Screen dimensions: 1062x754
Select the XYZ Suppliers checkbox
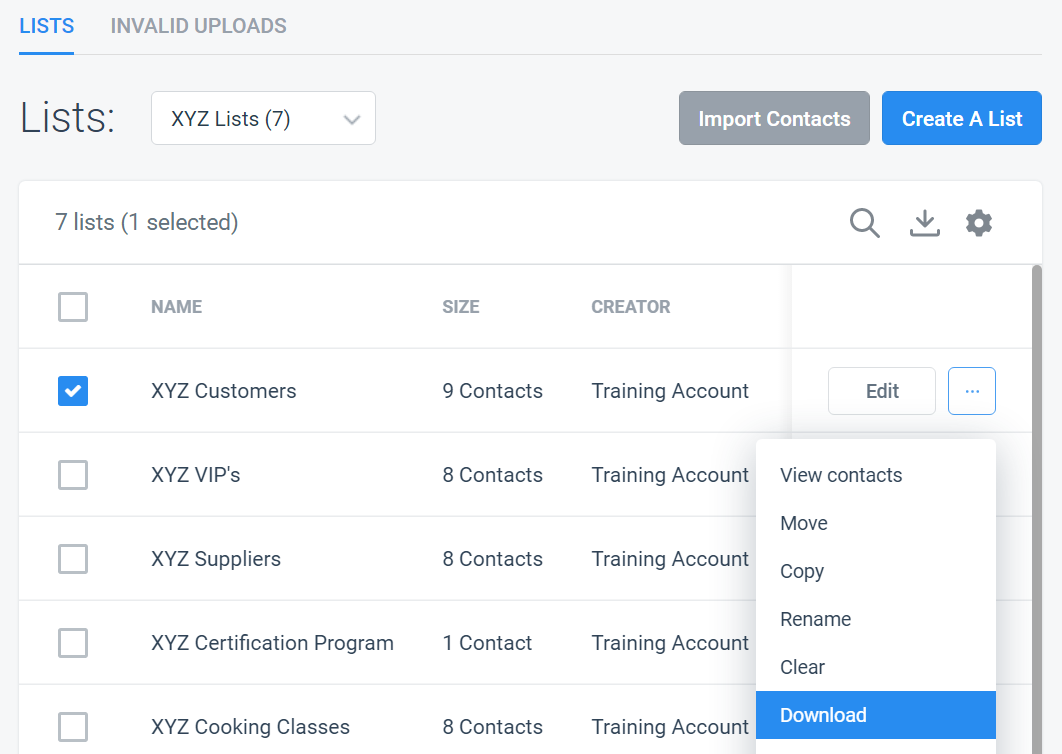(x=73, y=559)
